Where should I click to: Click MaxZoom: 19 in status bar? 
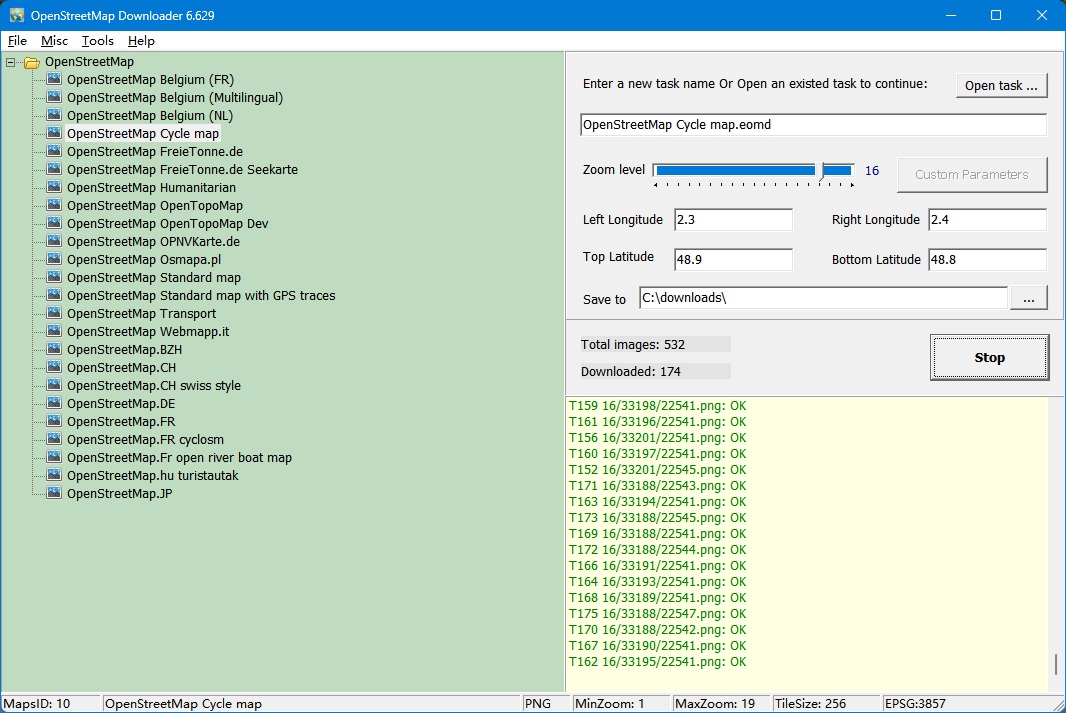pos(721,703)
